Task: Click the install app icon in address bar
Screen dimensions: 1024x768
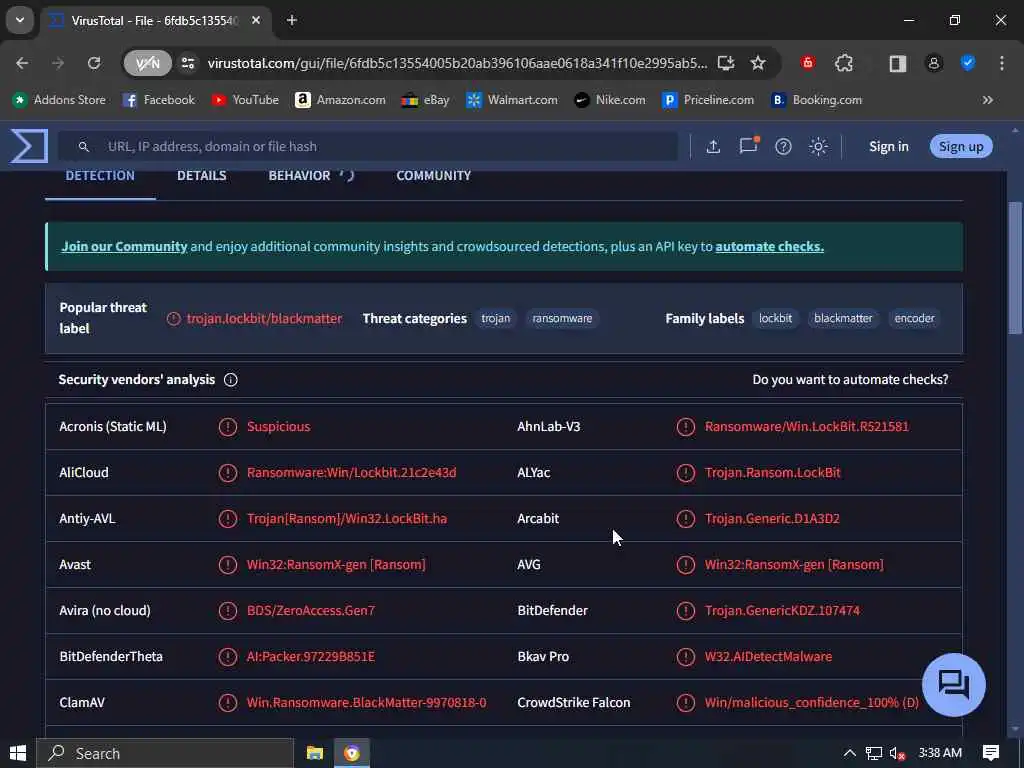Action: click(726, 63)
